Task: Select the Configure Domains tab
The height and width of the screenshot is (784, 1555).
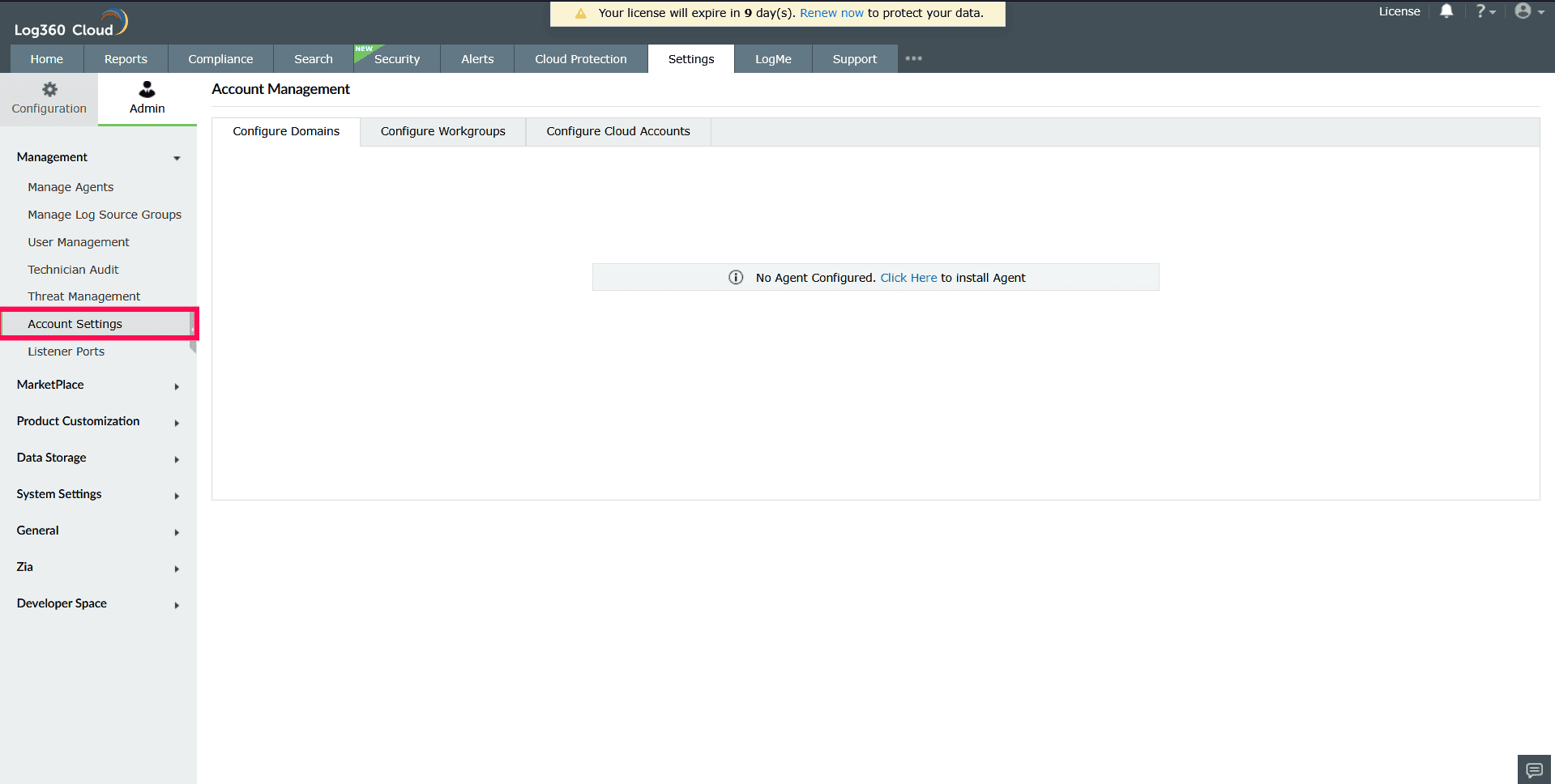Action: (286, 131)
